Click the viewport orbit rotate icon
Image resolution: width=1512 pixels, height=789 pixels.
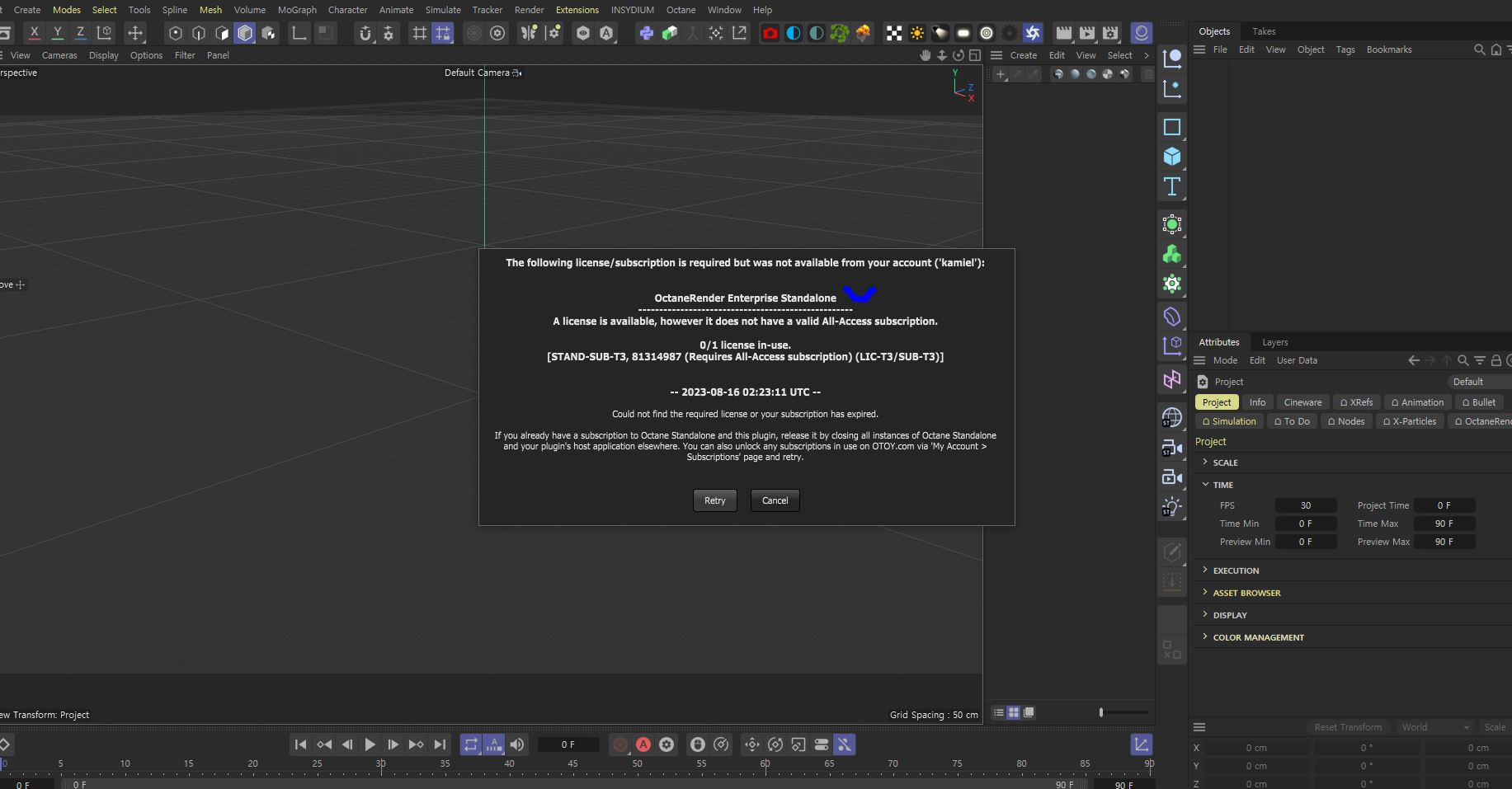click(x=958, y=55)
